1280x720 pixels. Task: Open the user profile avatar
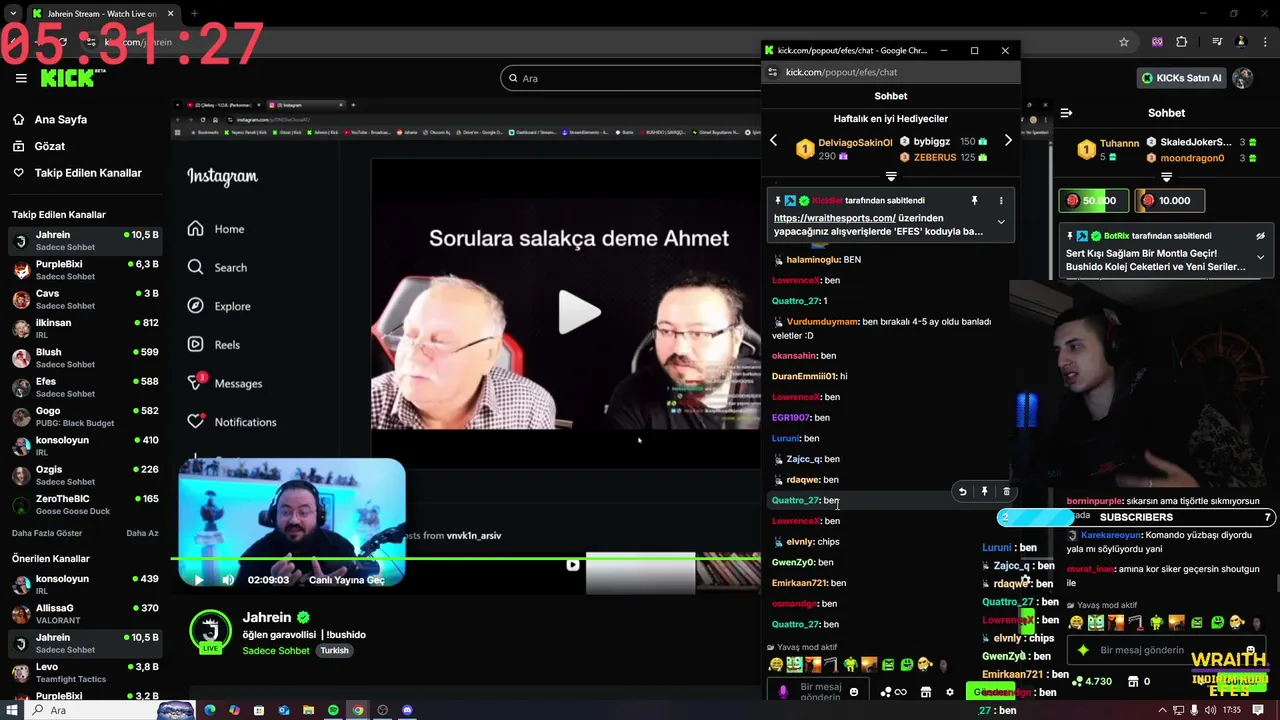tap(1243, 78)
